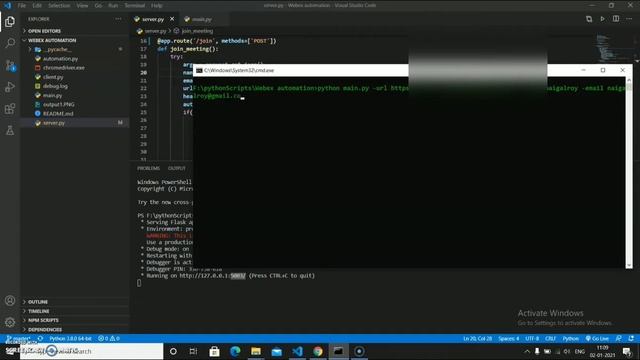The width and height of the screenshot is (640, 360).
Task: Open Microsoft Store from the taskbar
Action: pos(214,351)
